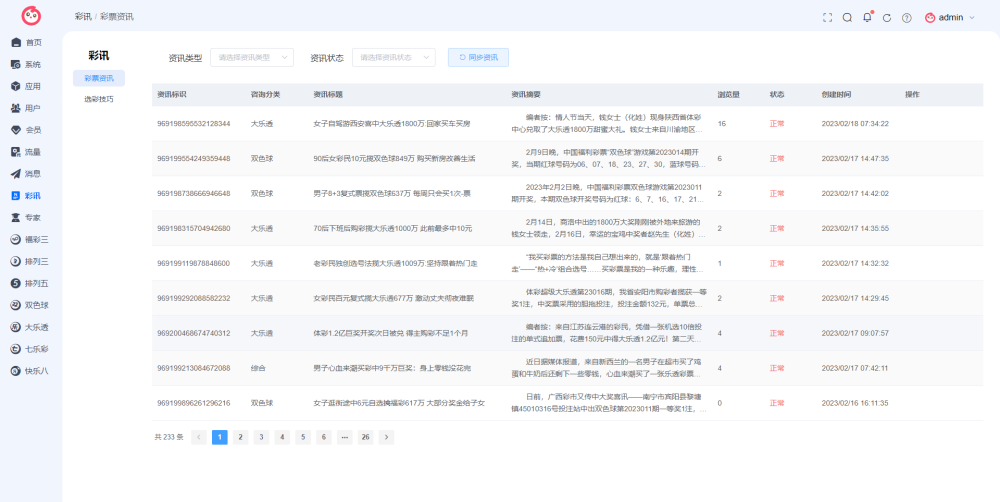This screenshot has height=502, width=1000.
Task: Click title 女子逛街途中6元自选擒福彩617万
Action: (x=399, y=403)
